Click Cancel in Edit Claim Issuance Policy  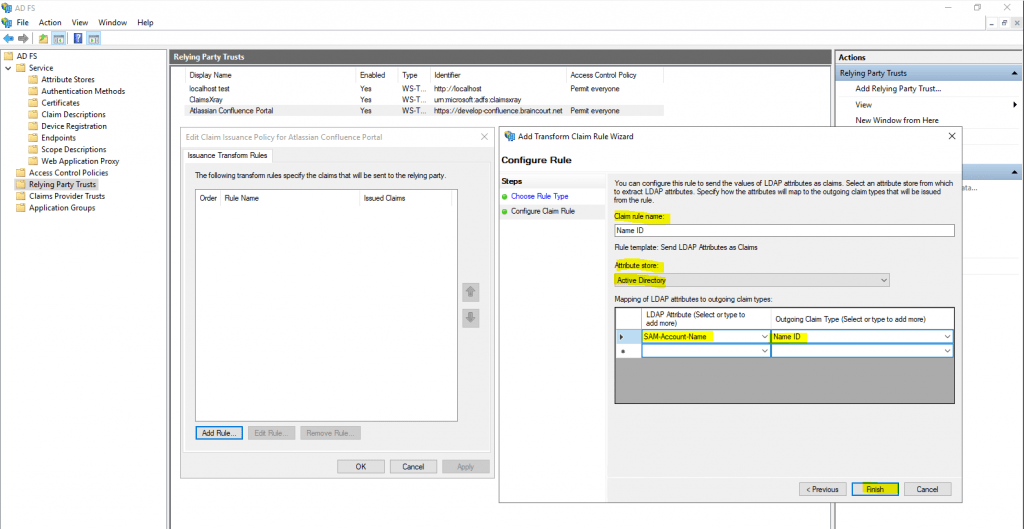click(413, 466)
